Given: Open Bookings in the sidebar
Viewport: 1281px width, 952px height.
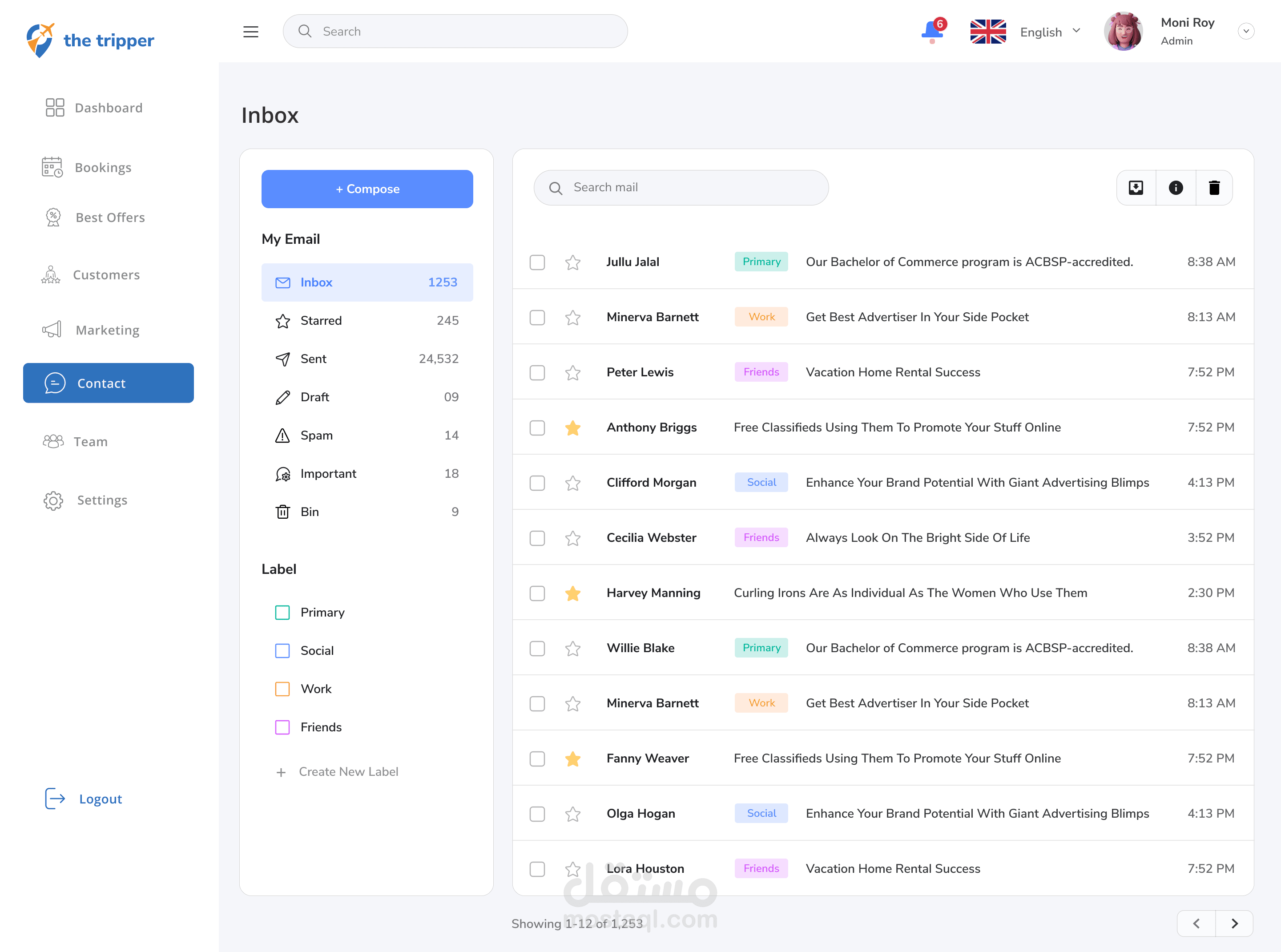Looking at the screenshot, I should pyautogui.click(x=103, y=168).
